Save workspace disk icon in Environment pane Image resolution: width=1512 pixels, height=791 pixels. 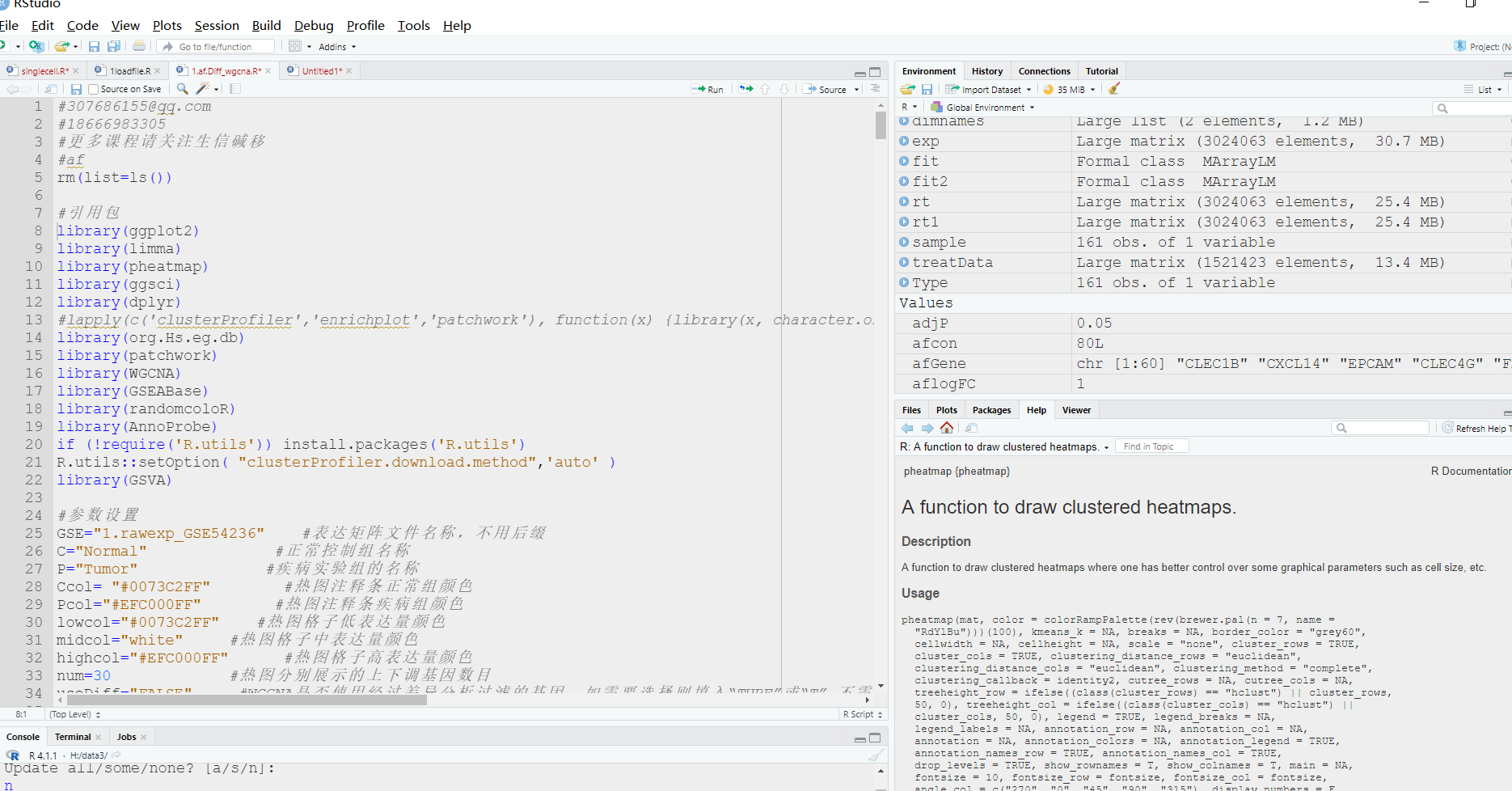coord(927,89)
